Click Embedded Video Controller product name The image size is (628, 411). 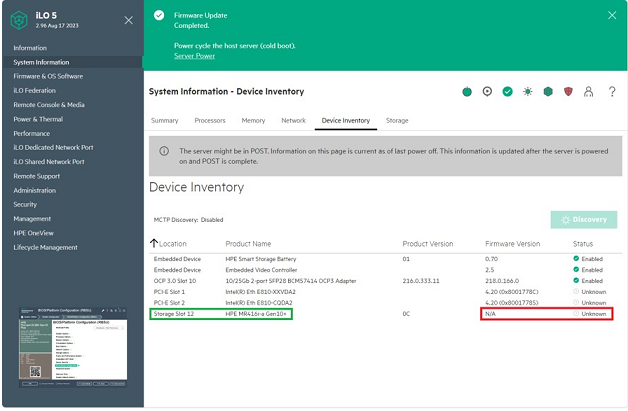click(x=261, y=270)
